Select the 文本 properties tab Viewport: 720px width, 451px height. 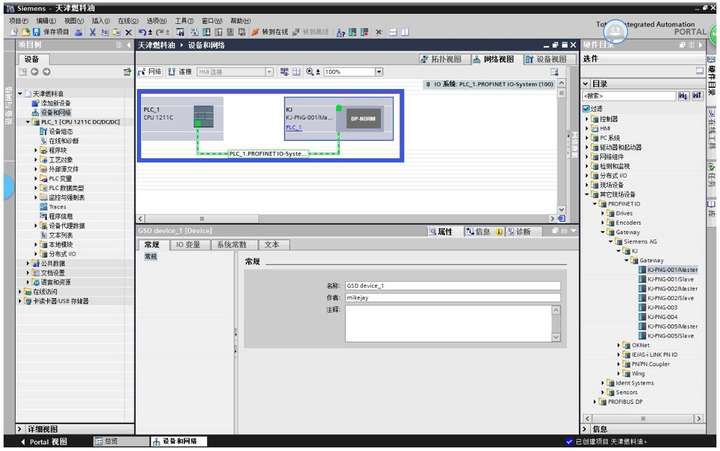272,244
